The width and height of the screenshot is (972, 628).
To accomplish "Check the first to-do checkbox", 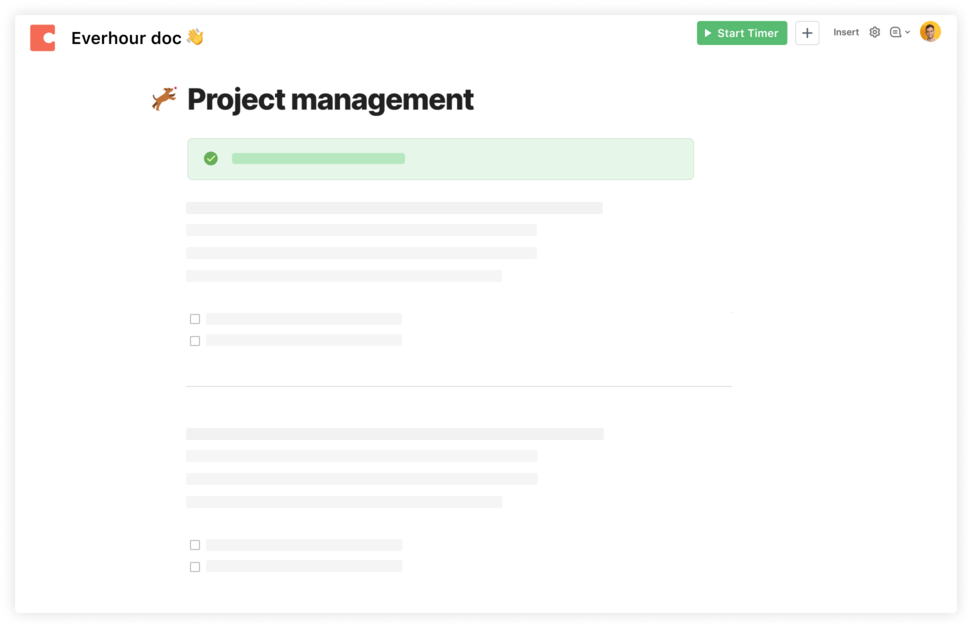I will tap(195, 318).
